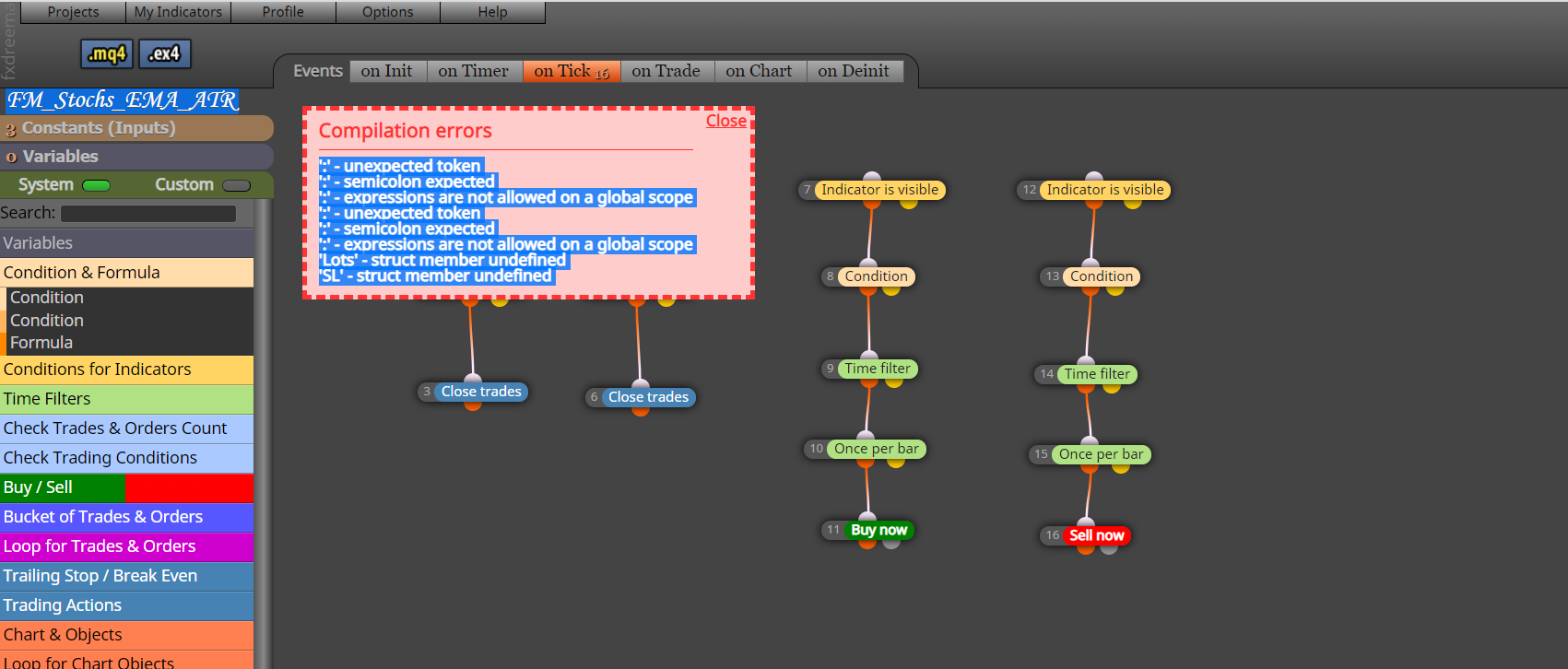Image resolution: width=1568 pixels, height=669 pixels.
Task: Click the 'Lots' struct member undefined error
Action: [x=442, y=261]
